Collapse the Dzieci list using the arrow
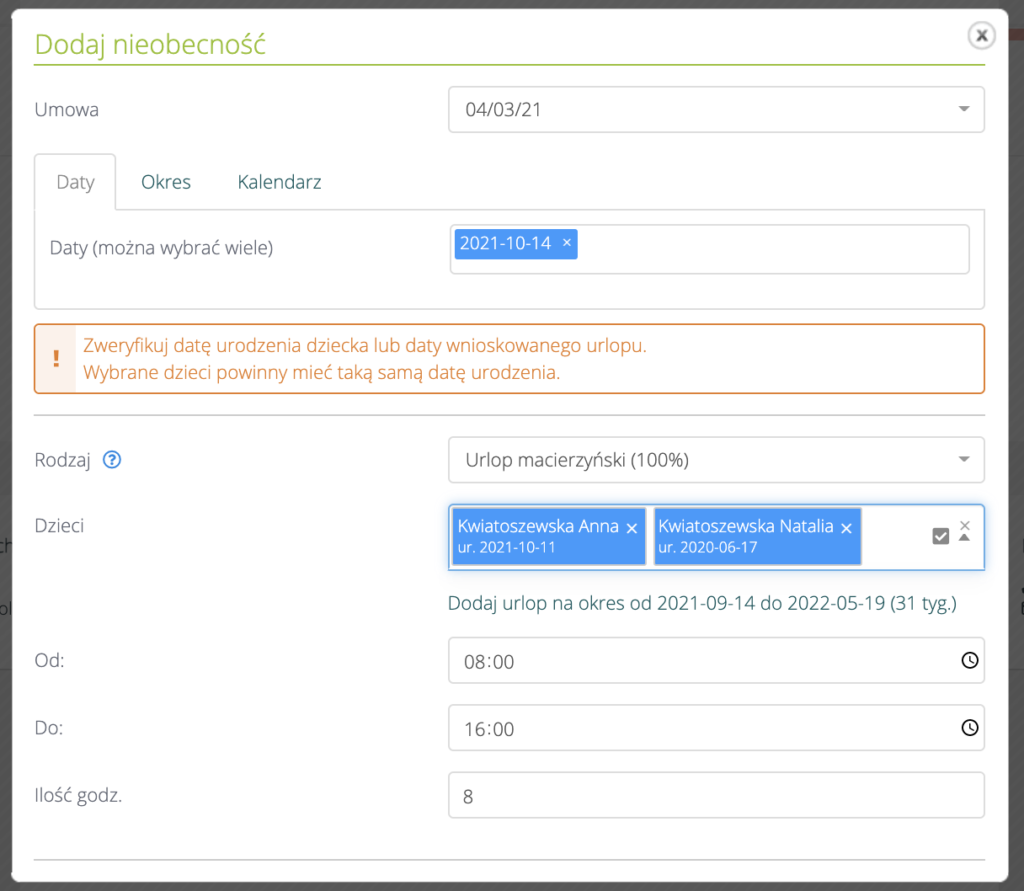This screenshot has width=1024, height=891. pos(965,539)
